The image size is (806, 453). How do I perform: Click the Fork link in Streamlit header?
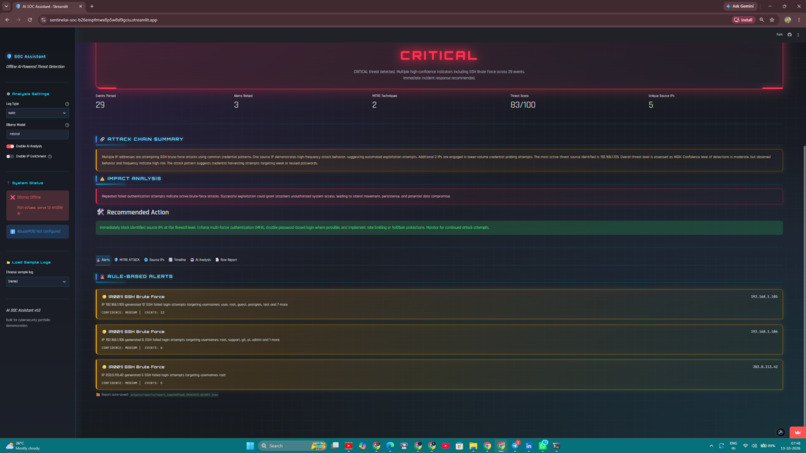(x=779, y=34)
